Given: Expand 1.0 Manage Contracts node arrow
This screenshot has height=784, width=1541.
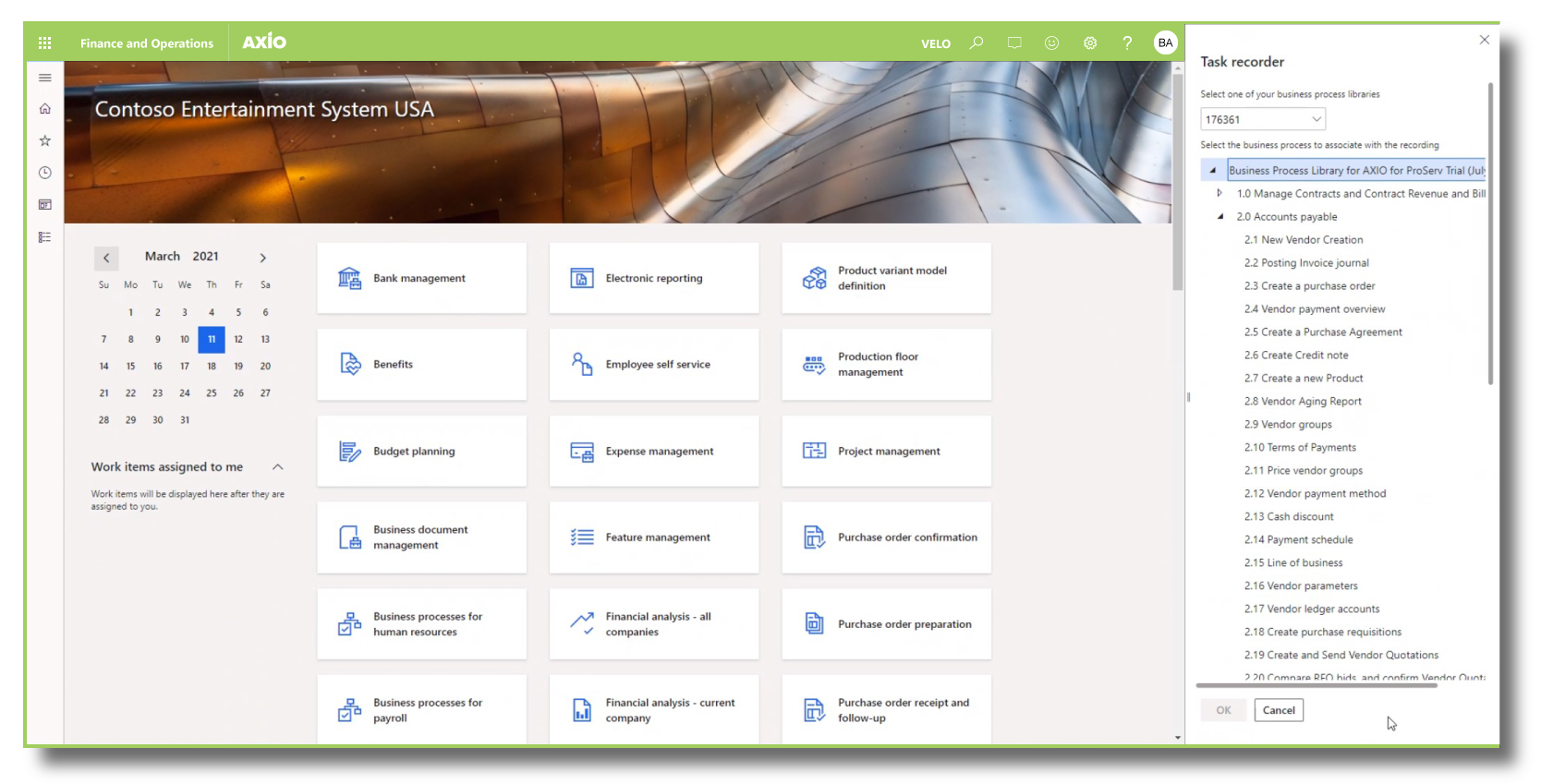Looking at the screenshot, I should pyautogui.click(x=1219, y=193).
